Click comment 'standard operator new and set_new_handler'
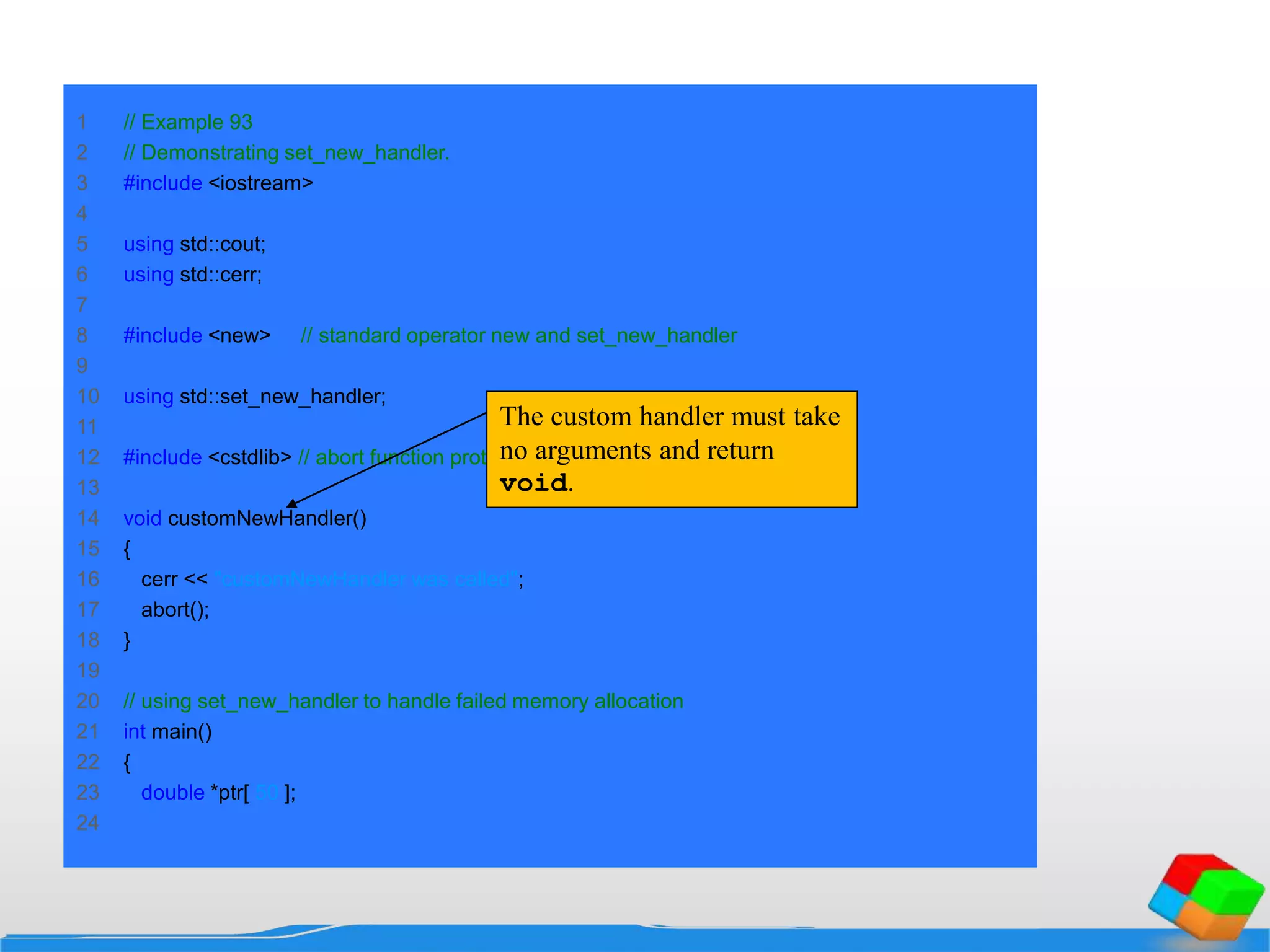This screenshot has height=952, width=1270. coord(519,335)
